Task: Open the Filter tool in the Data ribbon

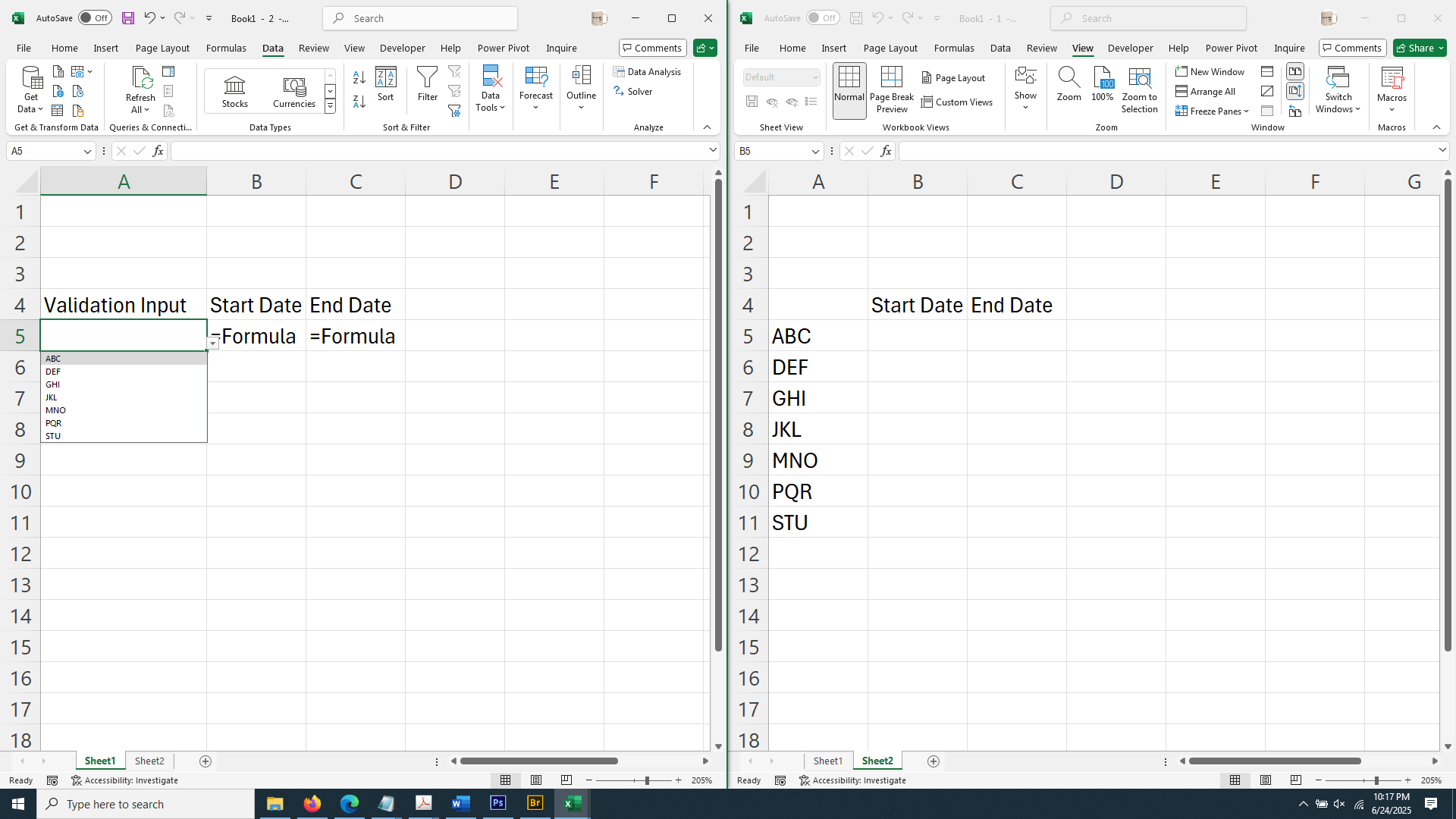Action: coord(428,83)
